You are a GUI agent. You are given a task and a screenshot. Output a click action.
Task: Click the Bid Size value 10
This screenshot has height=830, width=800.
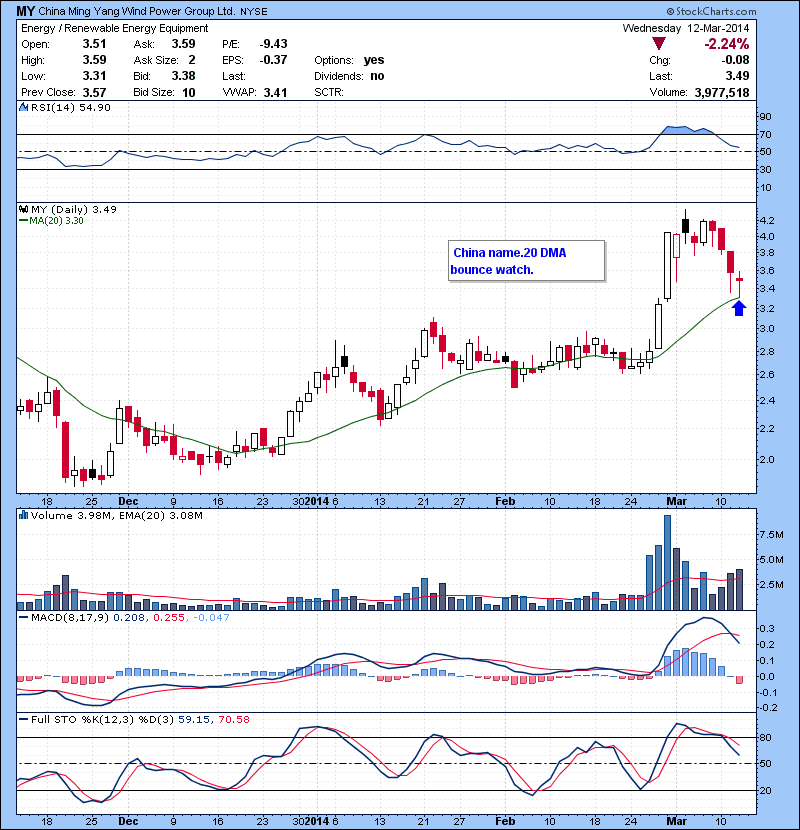click(189, 92)
